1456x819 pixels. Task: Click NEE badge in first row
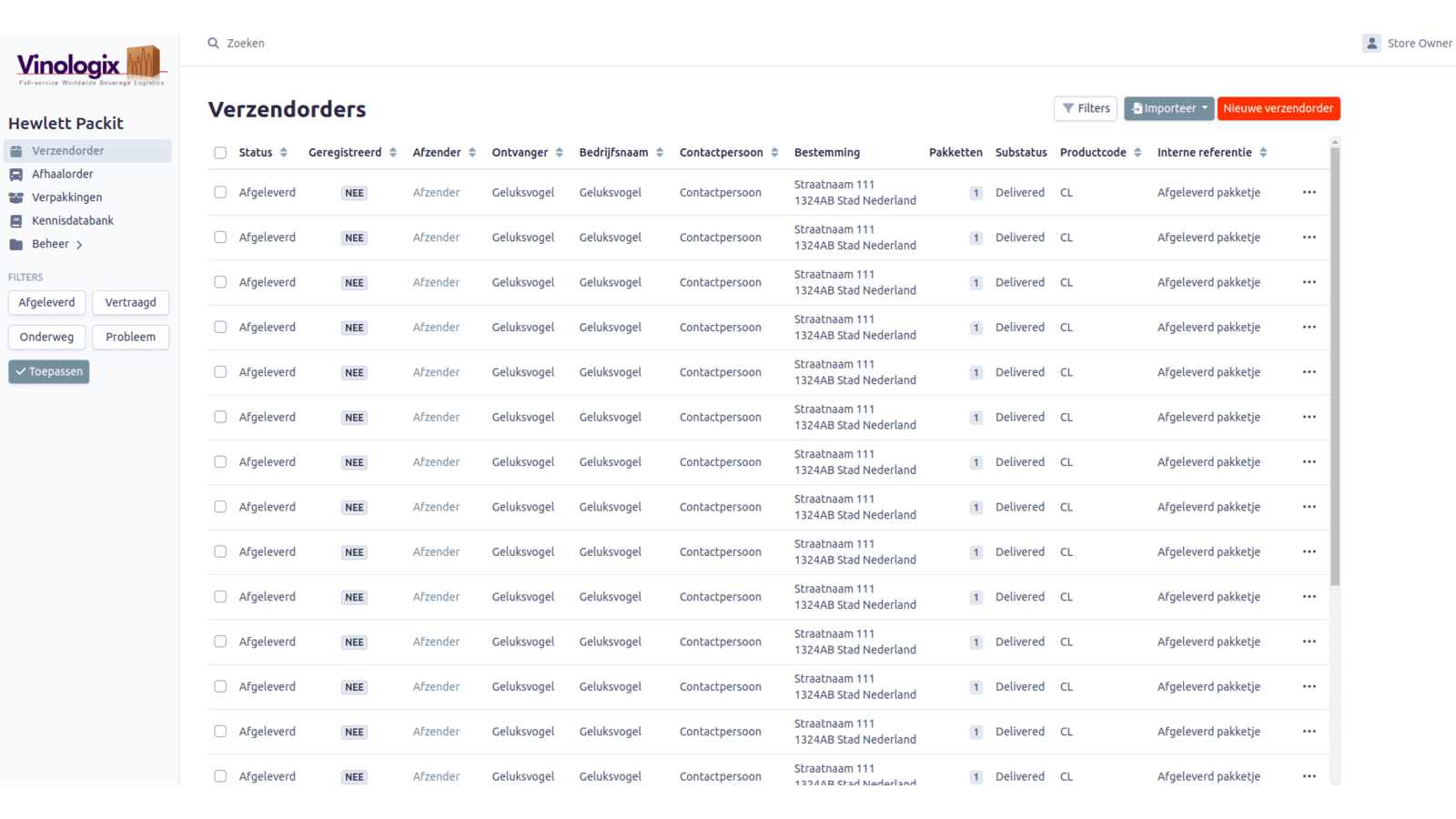354,193
